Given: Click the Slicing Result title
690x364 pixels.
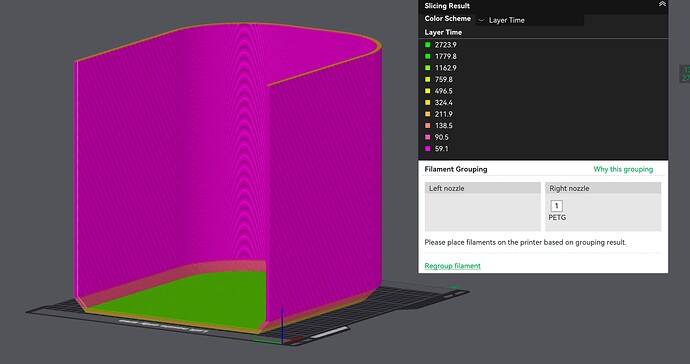Looking at the screenshot, I should (x=447, y=6).
